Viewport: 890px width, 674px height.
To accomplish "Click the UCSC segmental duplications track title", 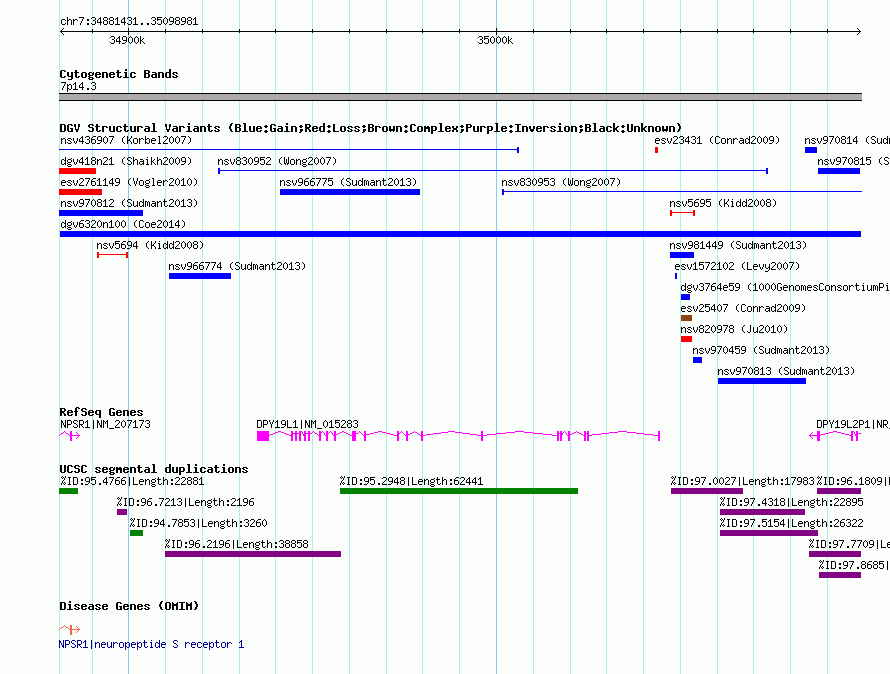I will [154, 469].
